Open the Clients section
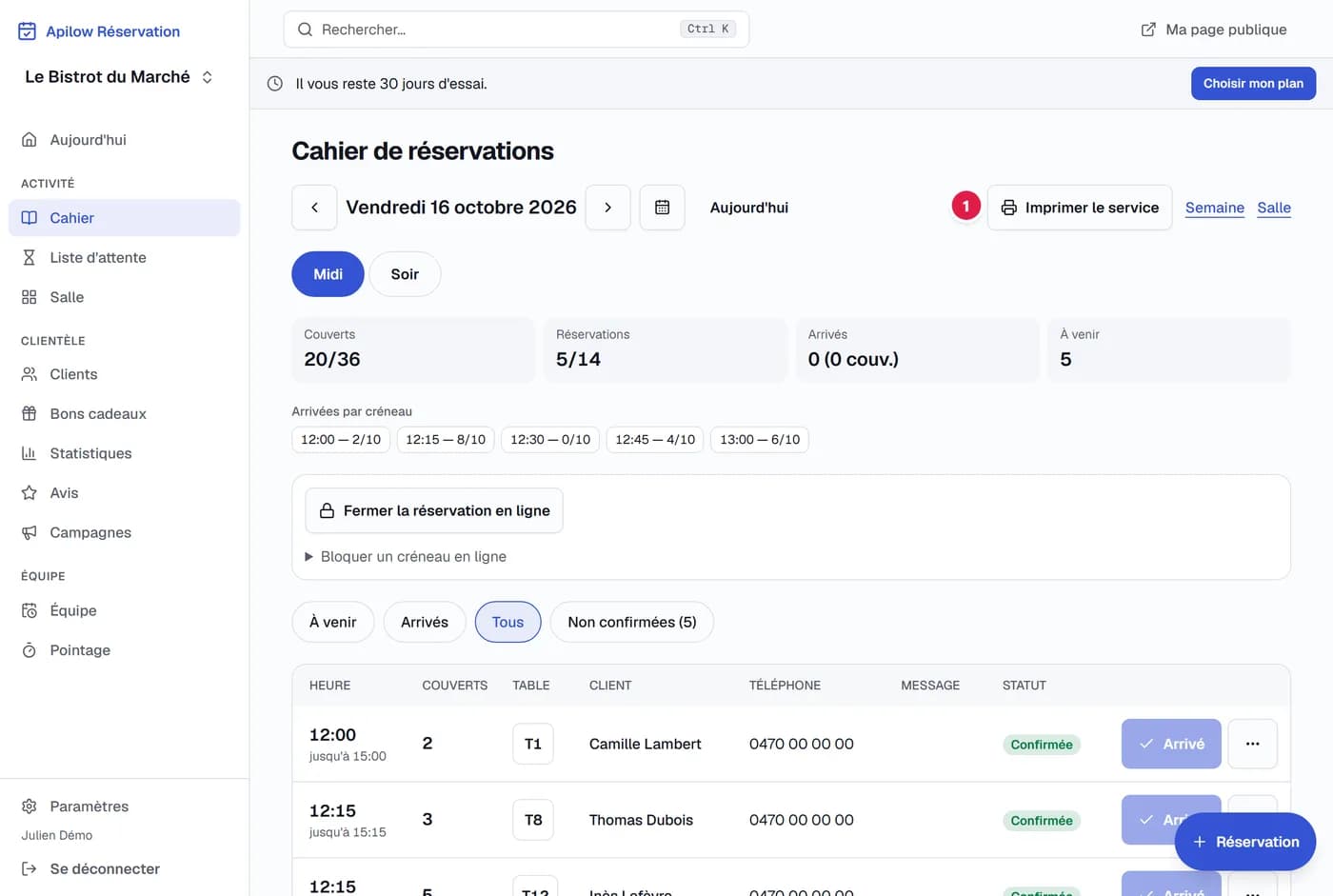The height and width of the screenshot is (896, 1333). pos(124,374)
